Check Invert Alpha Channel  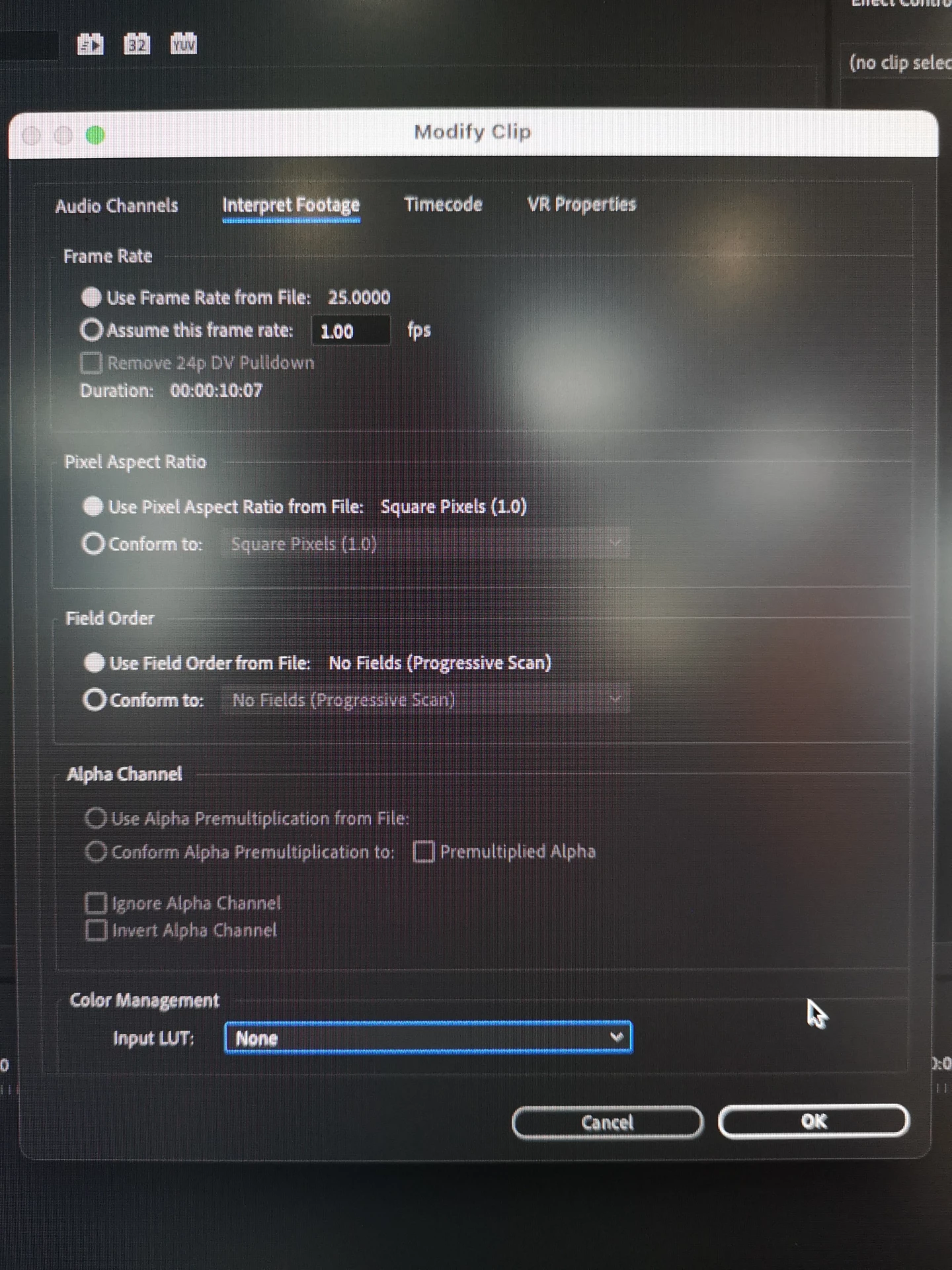[x=96, y=930]
